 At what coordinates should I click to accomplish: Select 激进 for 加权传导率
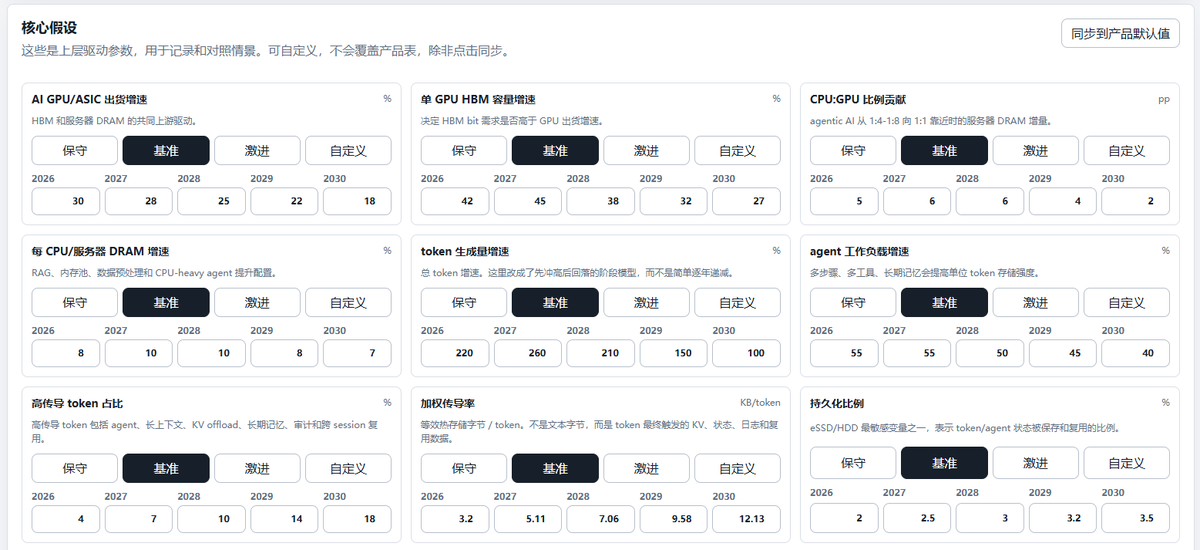click(646, 468)
